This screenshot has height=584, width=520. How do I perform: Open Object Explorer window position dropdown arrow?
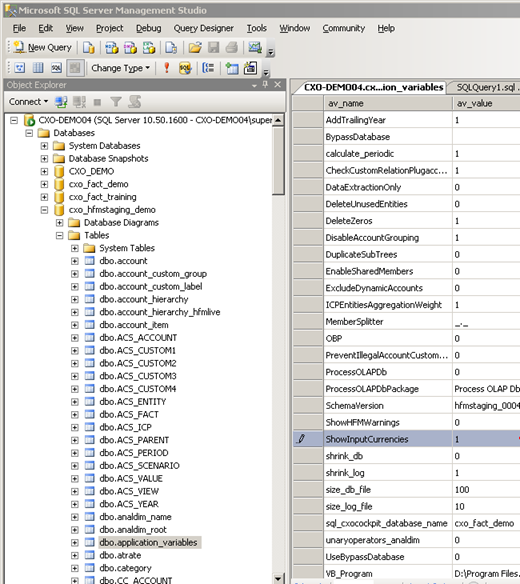click(254, 85)
